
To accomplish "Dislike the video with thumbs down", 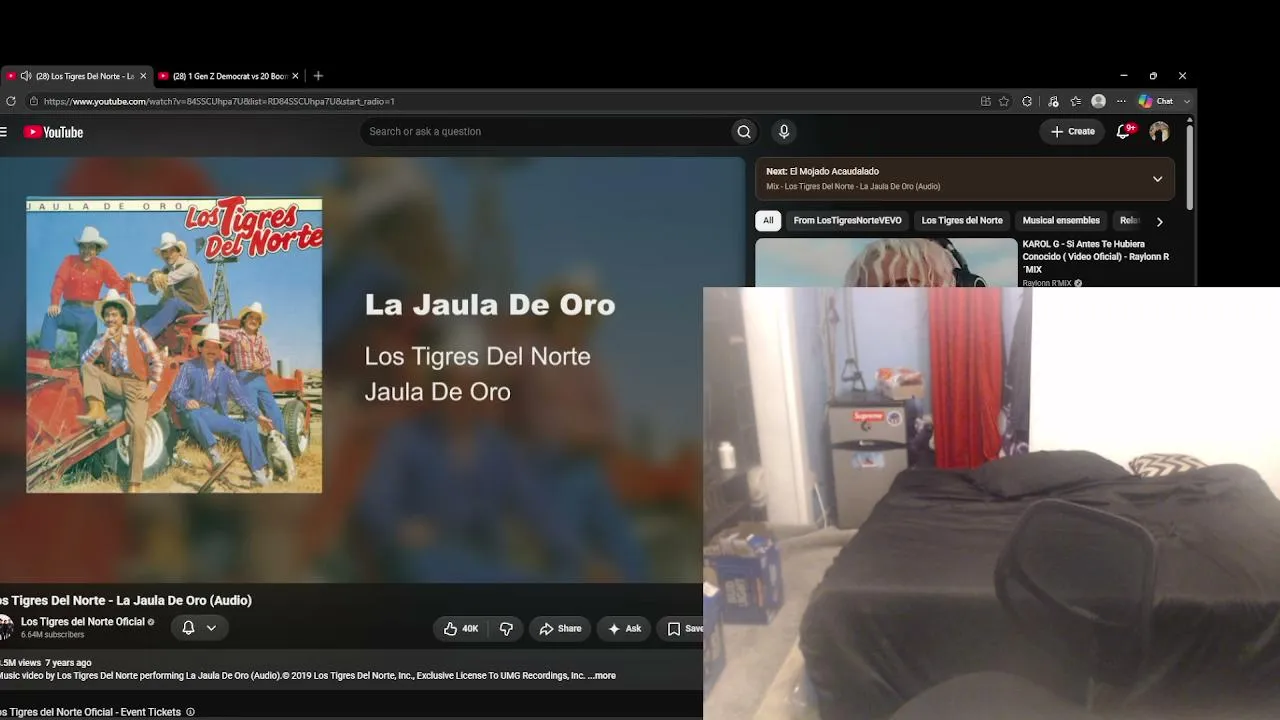I will 506,628.
